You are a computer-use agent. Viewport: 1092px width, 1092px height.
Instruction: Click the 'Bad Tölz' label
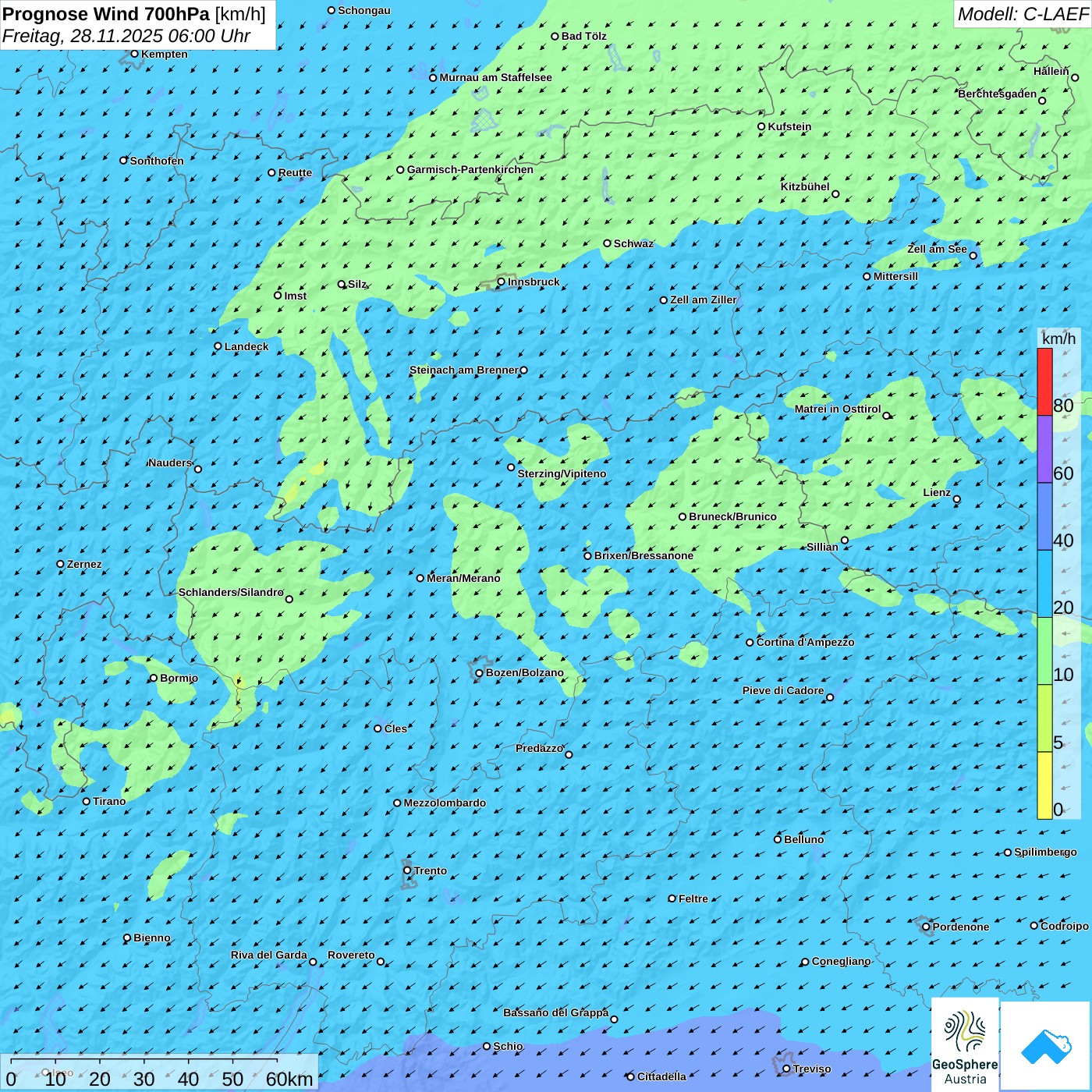[x=583, y=36]
